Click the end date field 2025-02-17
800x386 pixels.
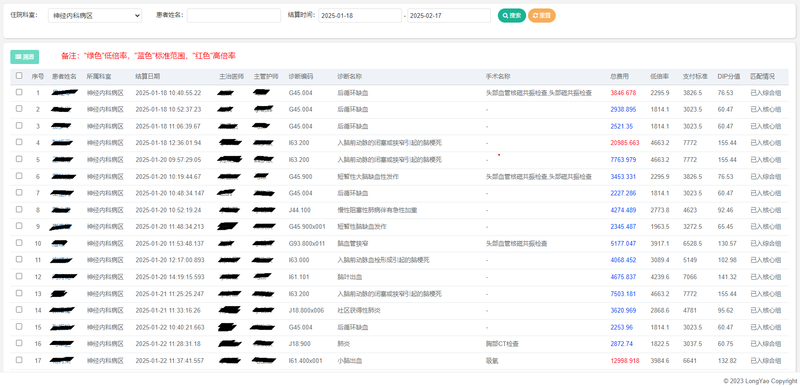(449, 16)
